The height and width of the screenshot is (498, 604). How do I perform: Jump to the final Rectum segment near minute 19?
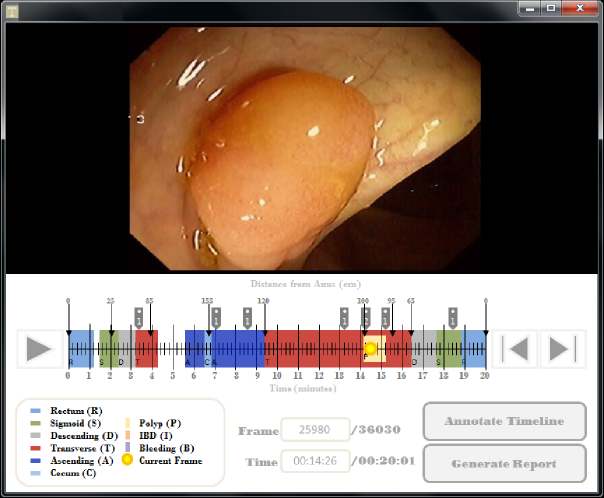point(474,349)
